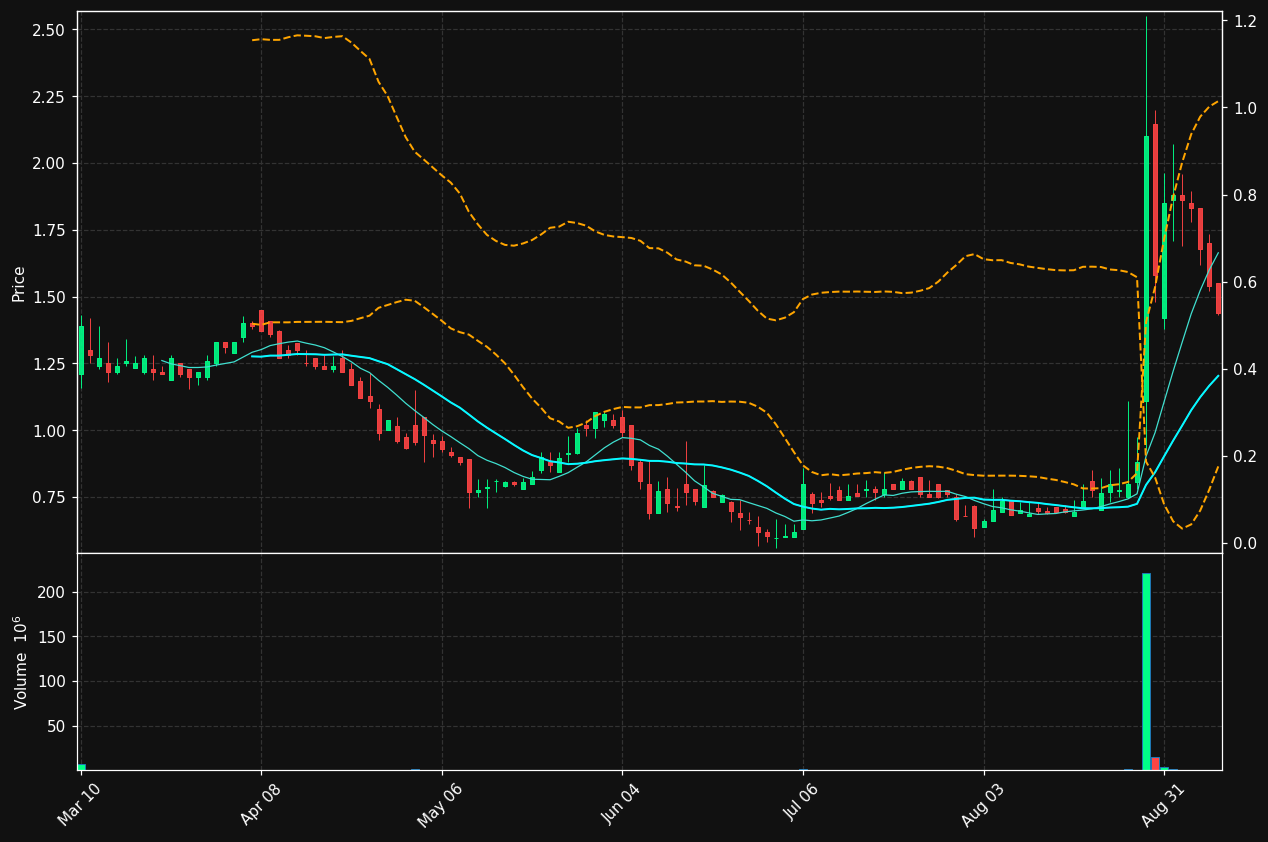The height and width of the screenshot is (842, 1268).
Task: Click the Jun 04 date label
Action: (x=619, y=804)
